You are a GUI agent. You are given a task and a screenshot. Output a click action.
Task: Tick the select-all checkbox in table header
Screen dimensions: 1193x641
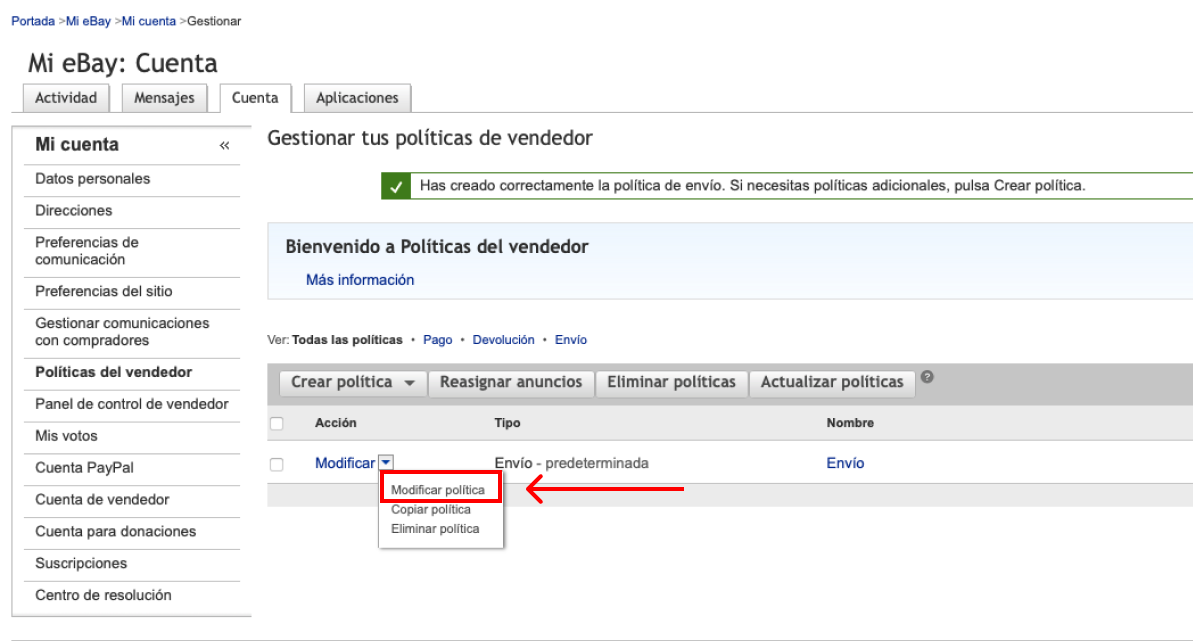(x=277, y=423)
